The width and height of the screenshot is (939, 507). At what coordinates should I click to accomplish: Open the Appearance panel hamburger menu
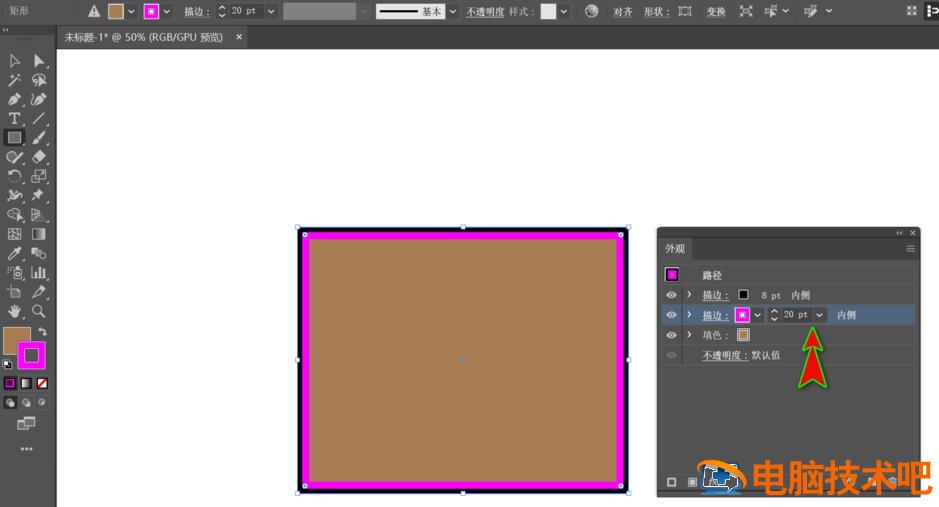coord(910,248)
